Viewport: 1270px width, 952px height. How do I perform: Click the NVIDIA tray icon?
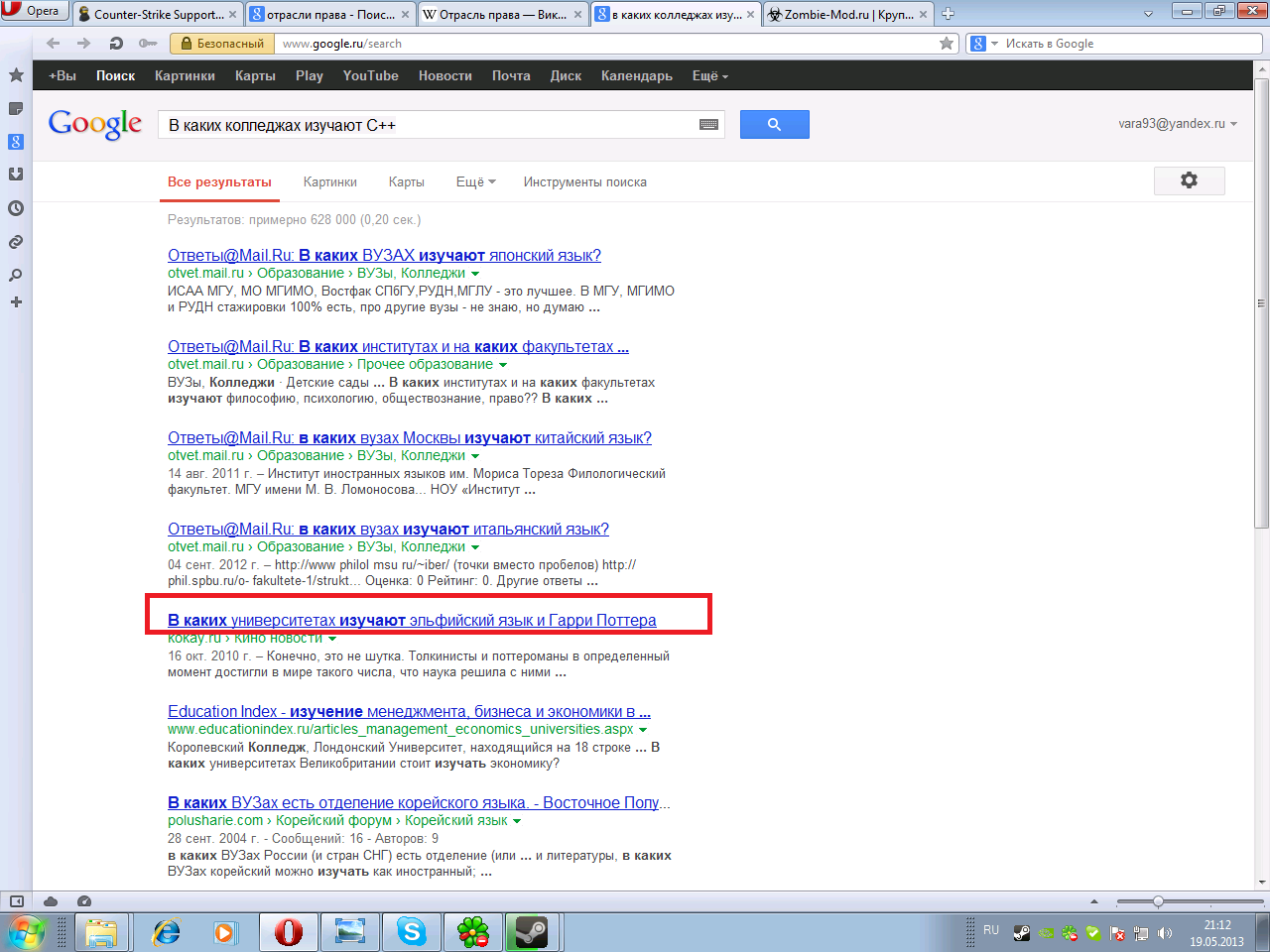pos(1046,933)
